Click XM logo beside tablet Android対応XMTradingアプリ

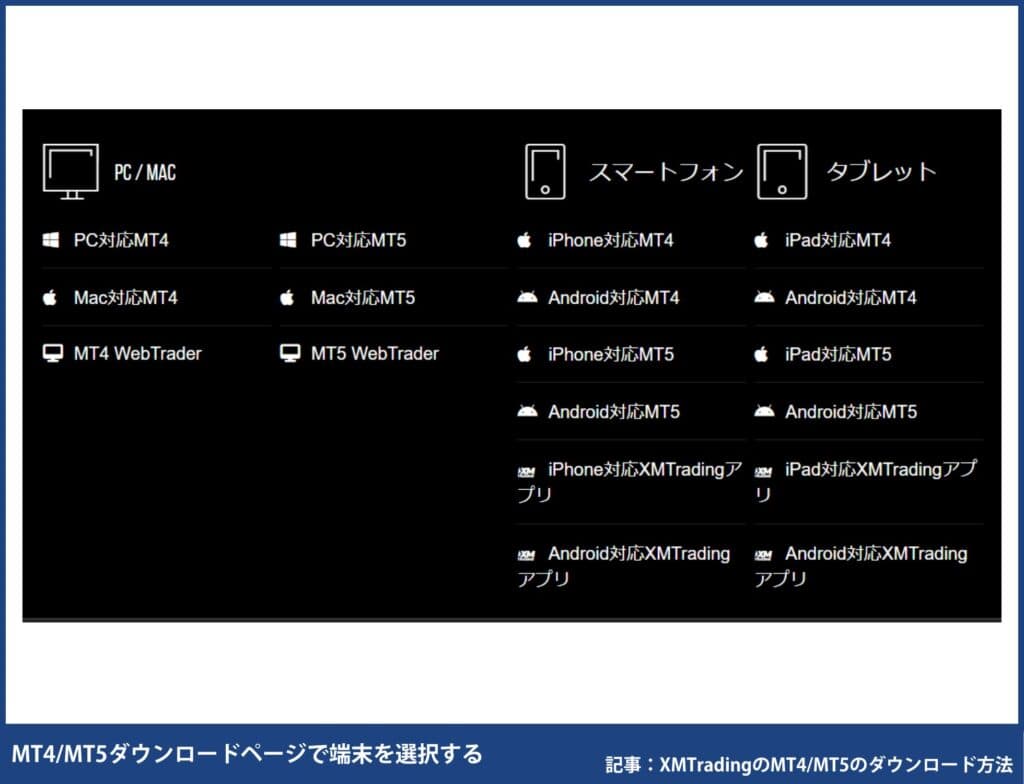coord(763,555)
